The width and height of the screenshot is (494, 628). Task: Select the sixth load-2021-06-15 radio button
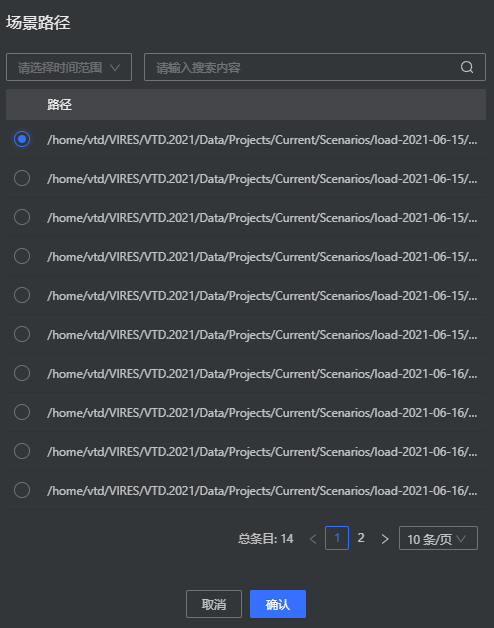click(x=22, y=334)
